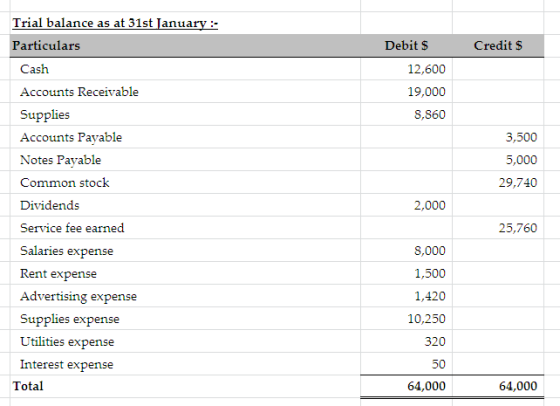Select the credit value 25,760

click(x=518, y=228)
